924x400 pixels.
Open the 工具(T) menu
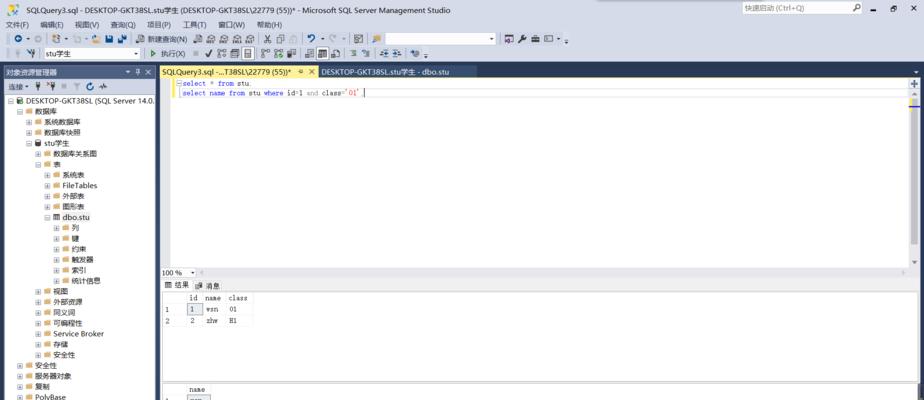point(194,25)
